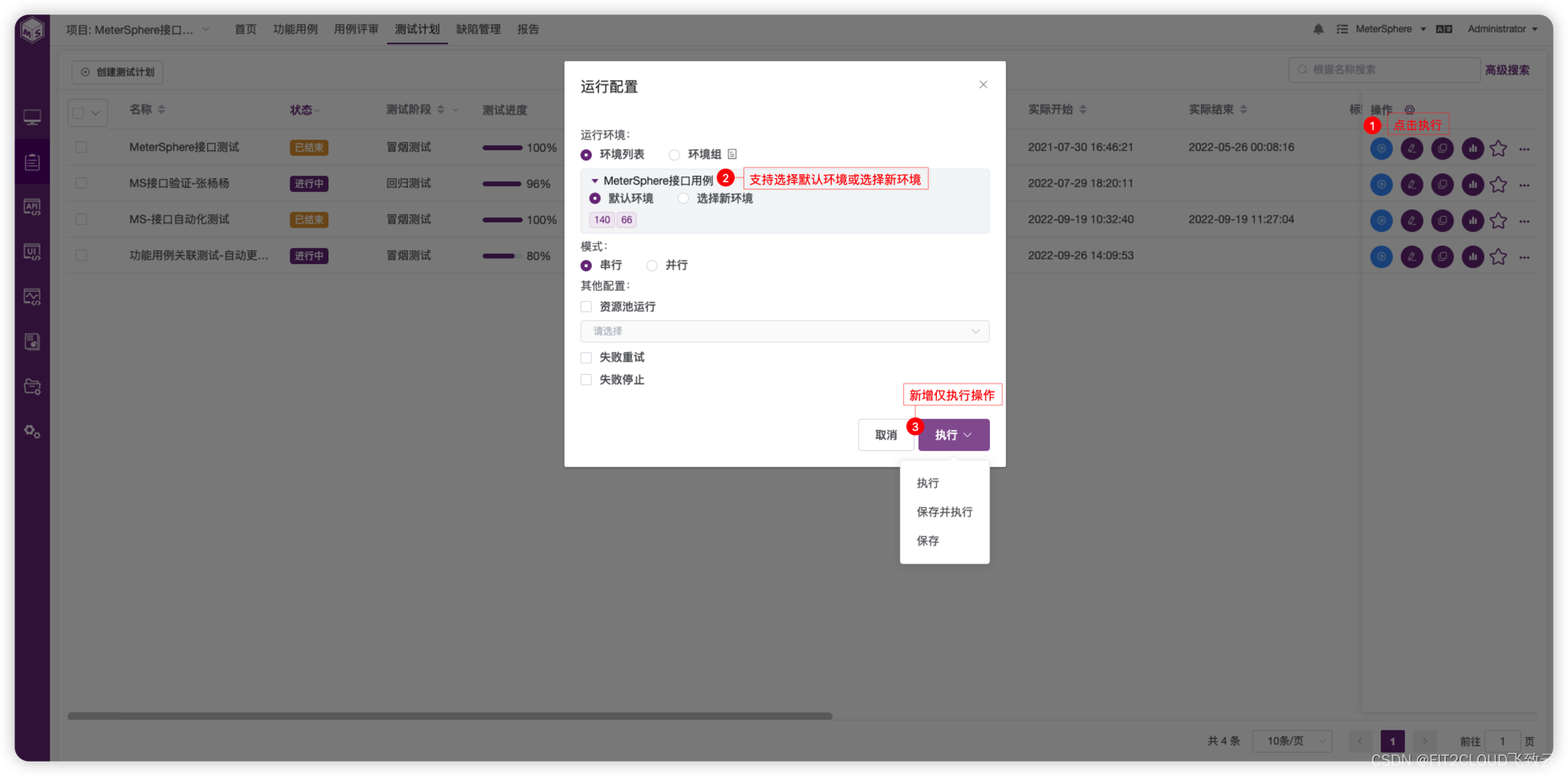Select the 环境列表 radio option

(586, 155)
